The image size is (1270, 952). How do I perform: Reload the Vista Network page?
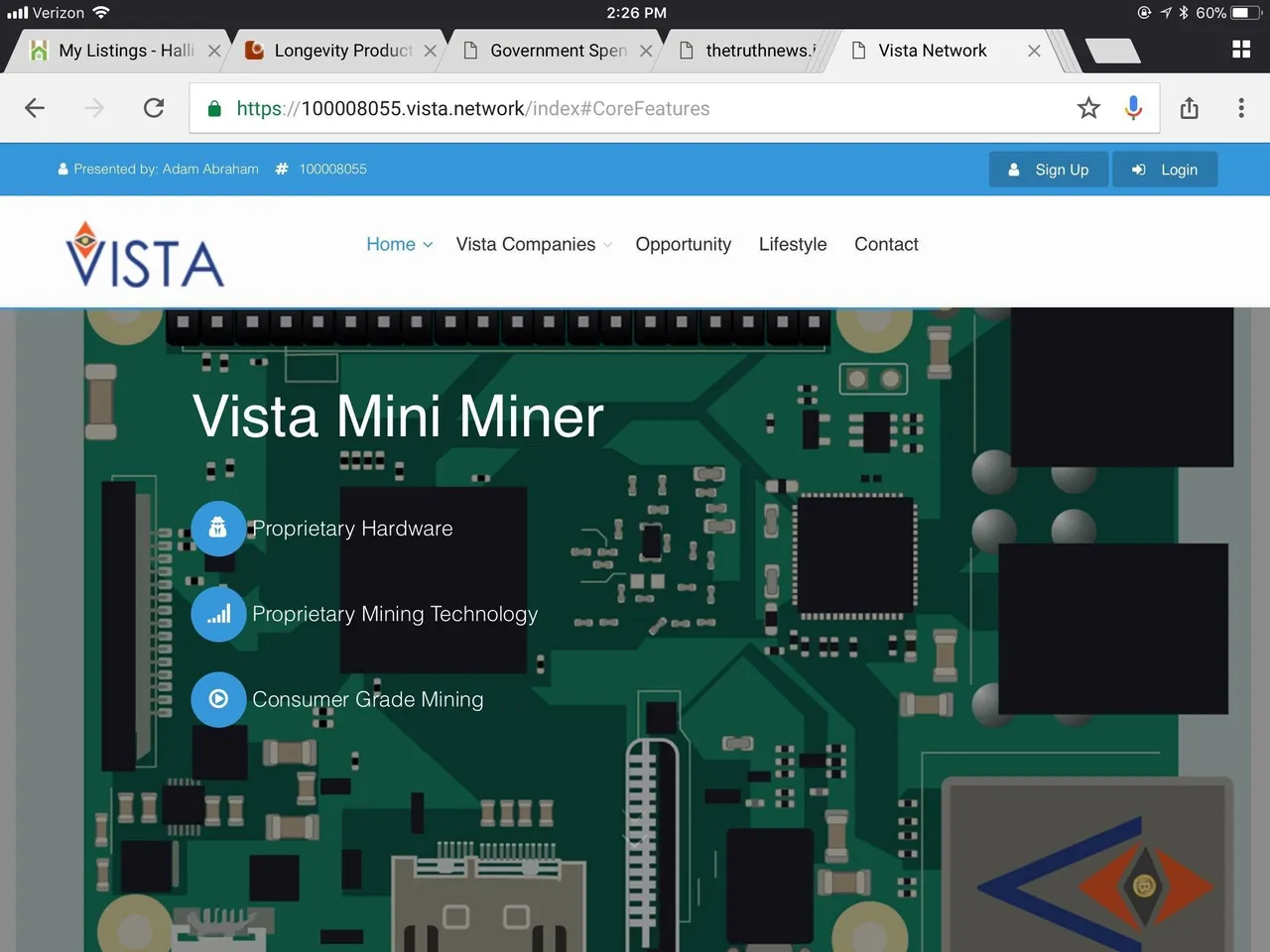(x=154, y=108)
